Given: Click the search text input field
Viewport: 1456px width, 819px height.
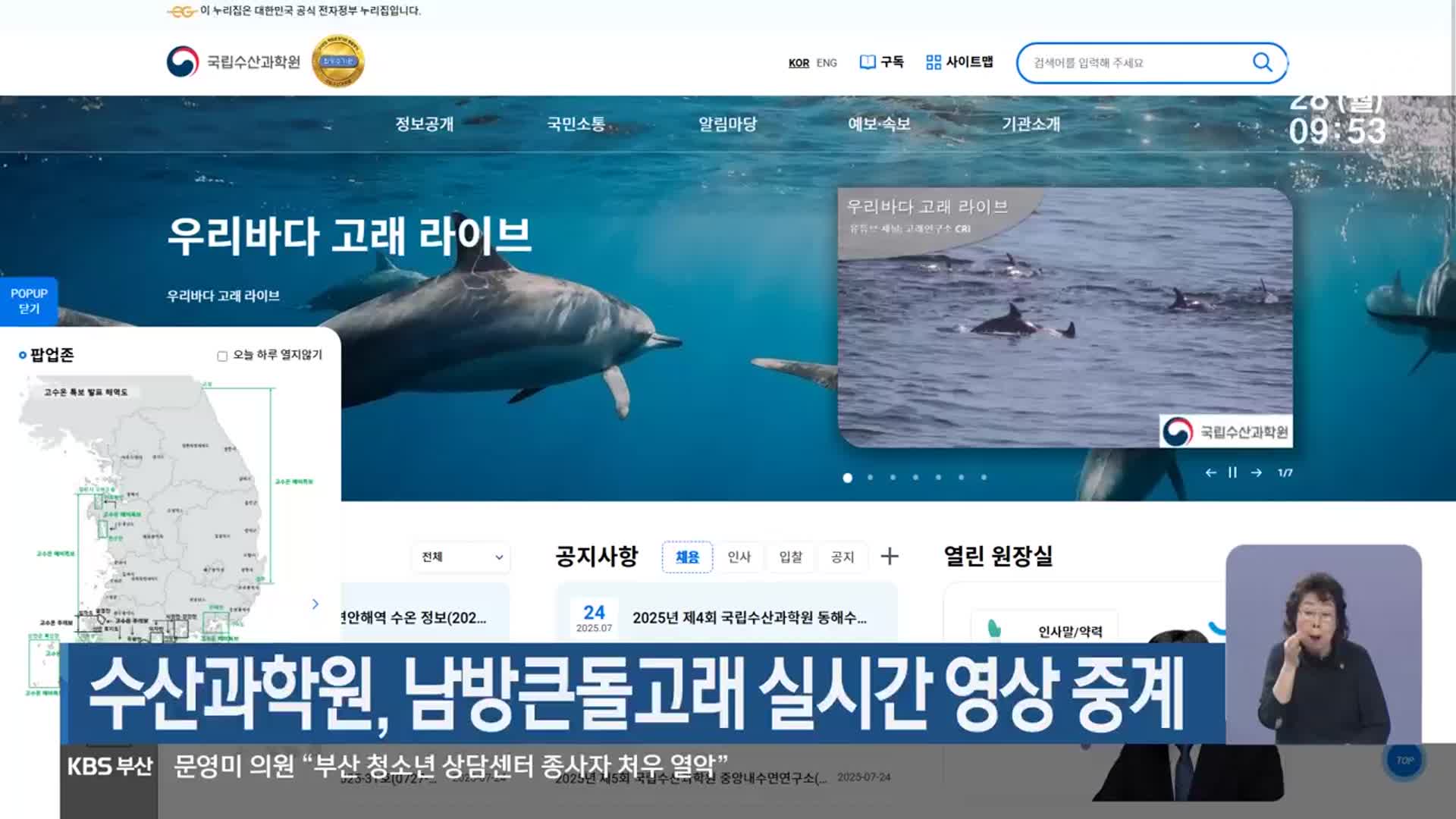Looking at the screenshot, I should [x=1137, y=63].
